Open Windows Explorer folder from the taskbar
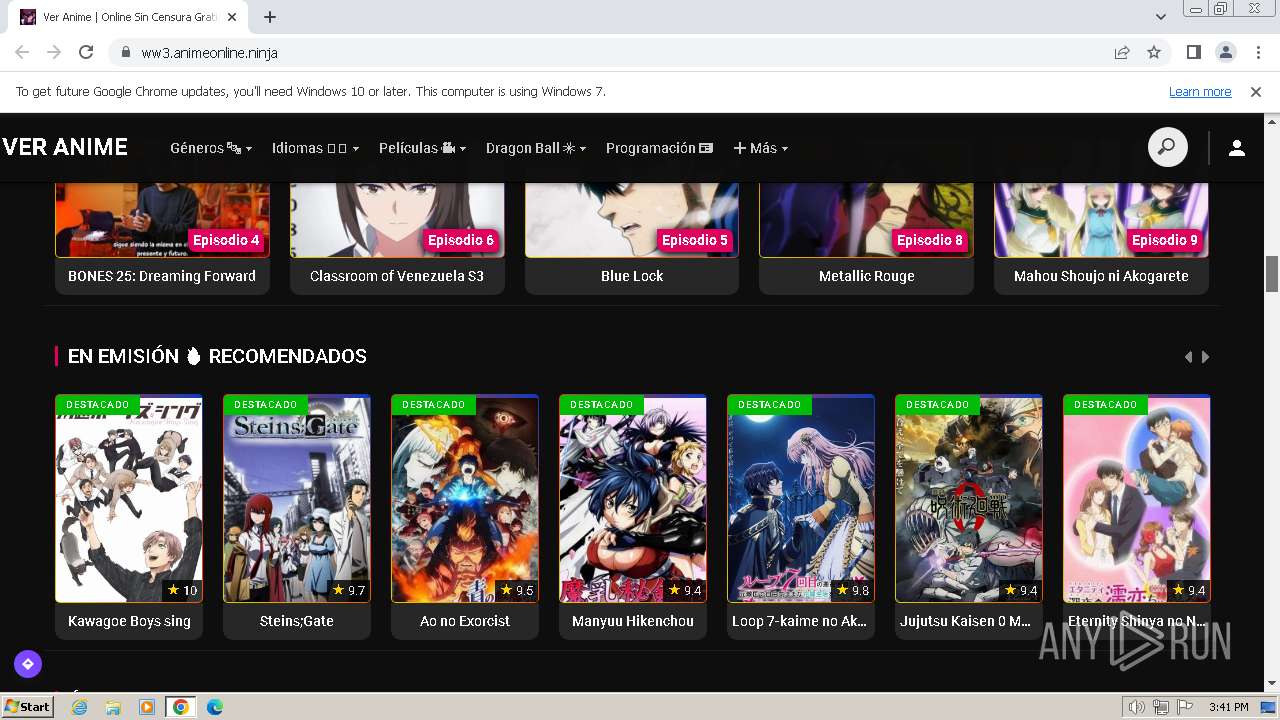 click(113, 707)
